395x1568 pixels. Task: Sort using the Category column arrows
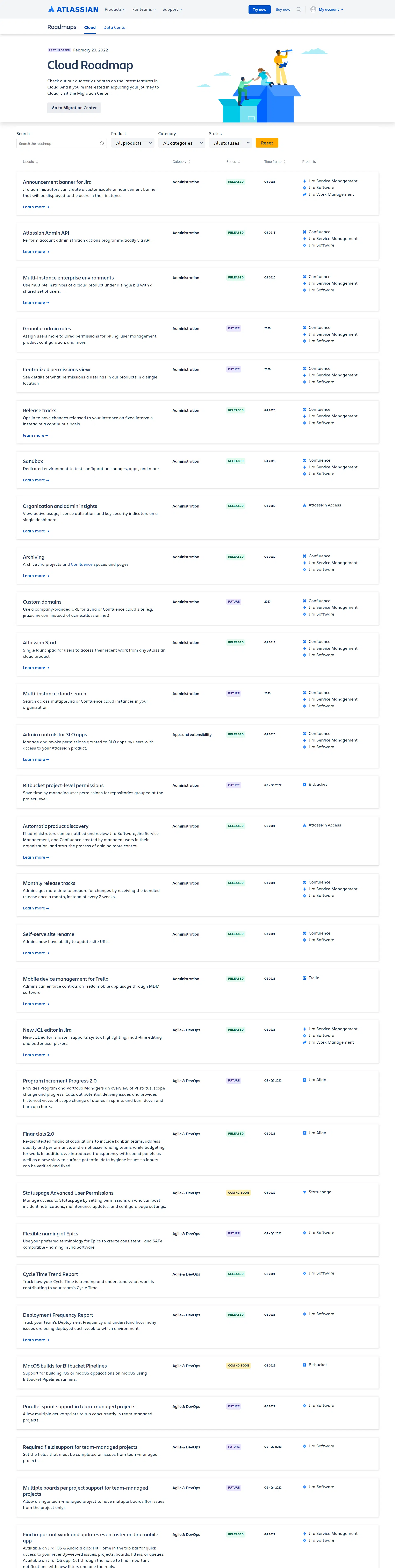pyautogui.click(x=189, y=162)
